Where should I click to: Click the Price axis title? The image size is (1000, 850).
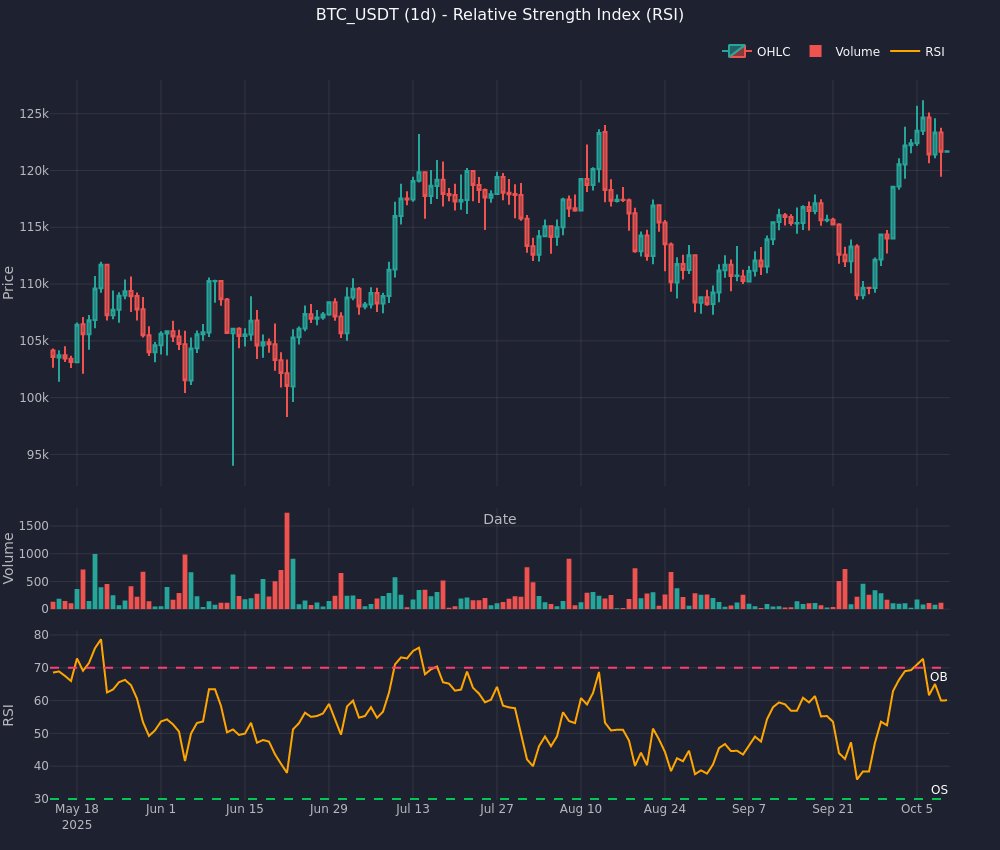(x=8, y=283)
